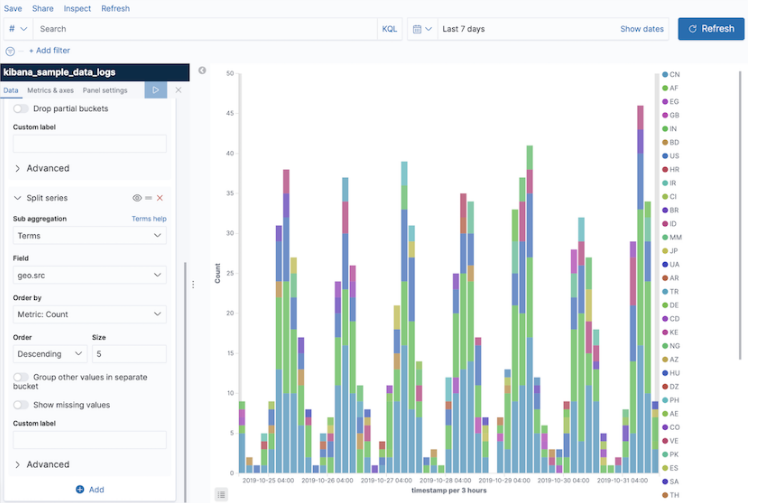Expand the lower Advanced section
Viewport: 760px width, 503px height.
tap(42, 464)
